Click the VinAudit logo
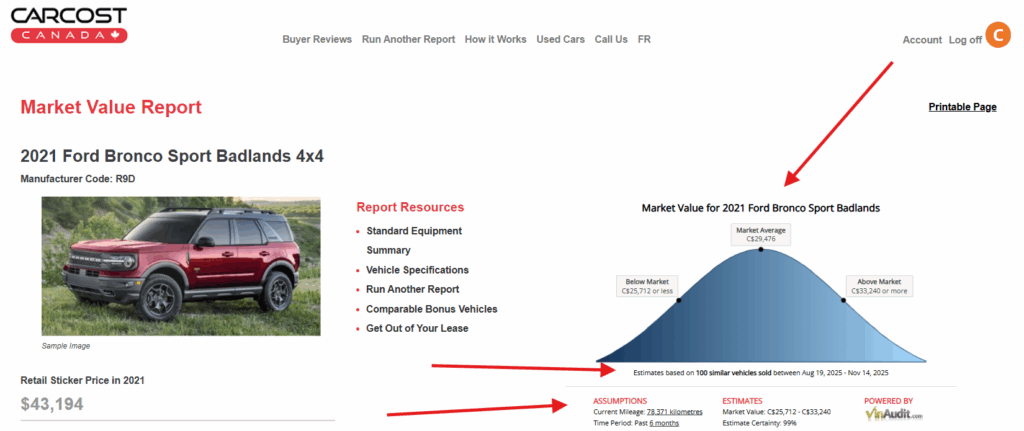This screenshot has width=1024, height=431. (894, 413)
